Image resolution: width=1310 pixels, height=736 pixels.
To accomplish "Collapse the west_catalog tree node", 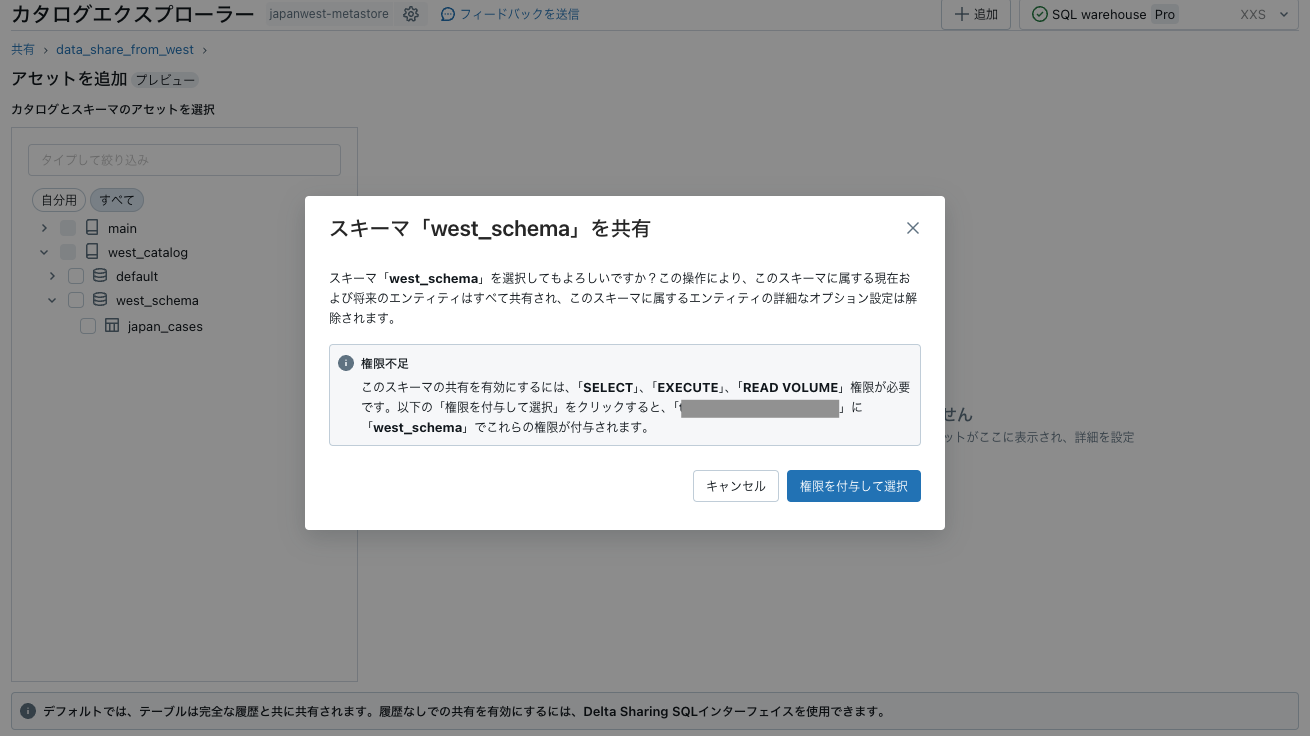I will pos(43,252).
